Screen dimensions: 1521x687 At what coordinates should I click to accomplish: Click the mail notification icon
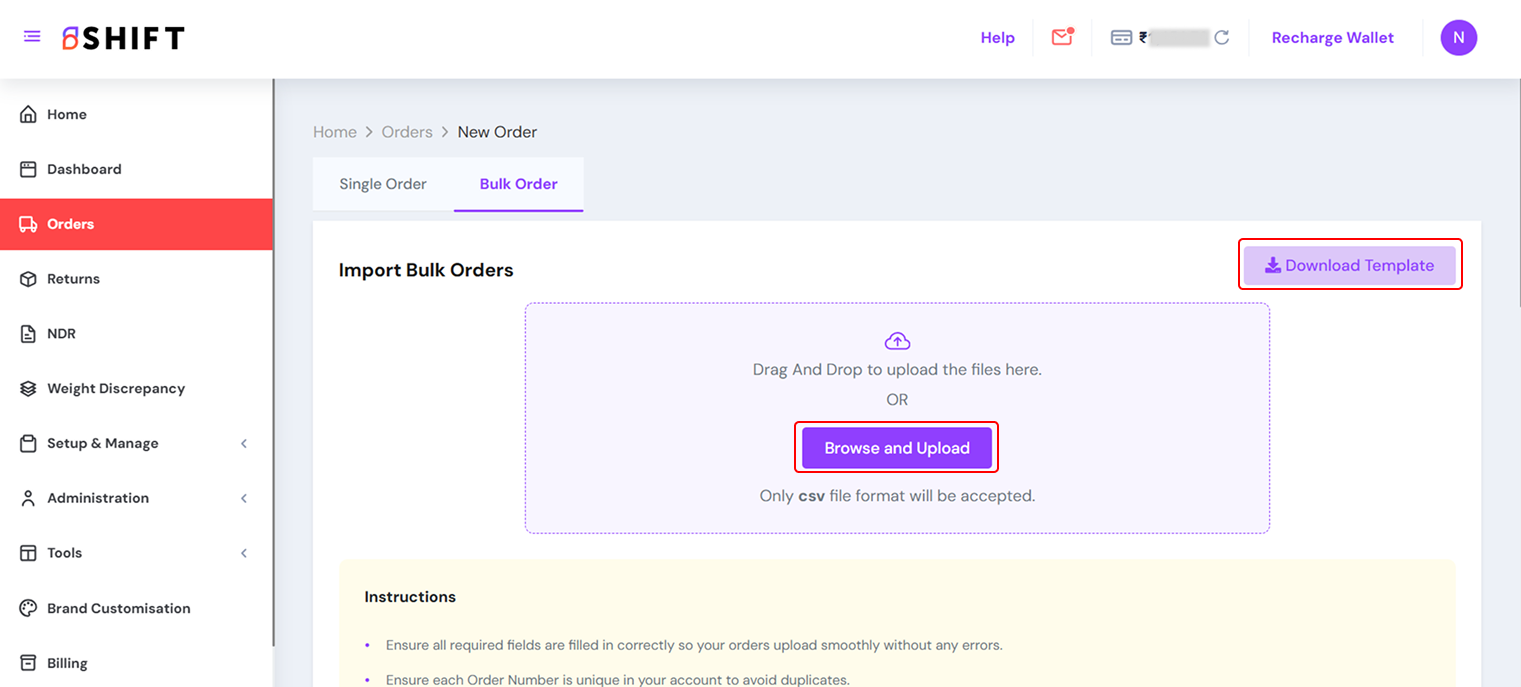tap(1061, 38)
